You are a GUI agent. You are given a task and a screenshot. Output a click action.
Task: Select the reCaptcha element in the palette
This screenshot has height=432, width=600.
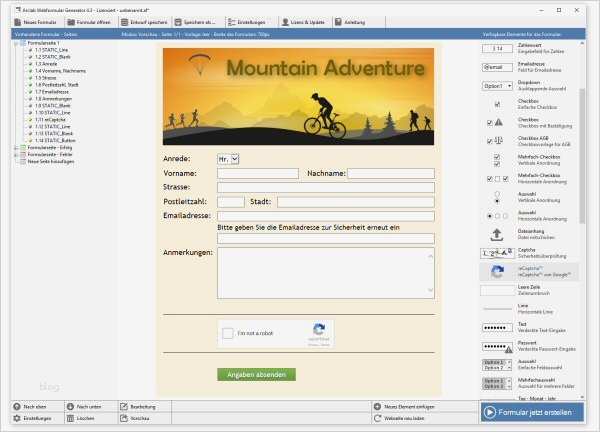tap(528, 272)
